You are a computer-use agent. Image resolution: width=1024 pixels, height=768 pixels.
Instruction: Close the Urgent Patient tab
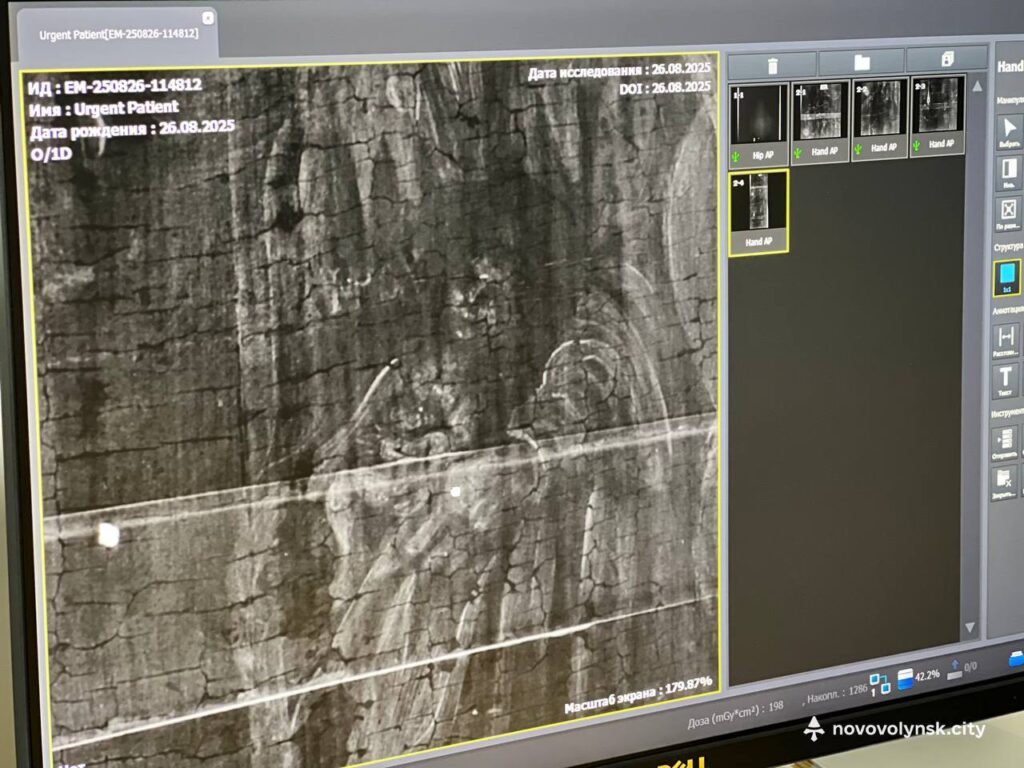(207, 18)
